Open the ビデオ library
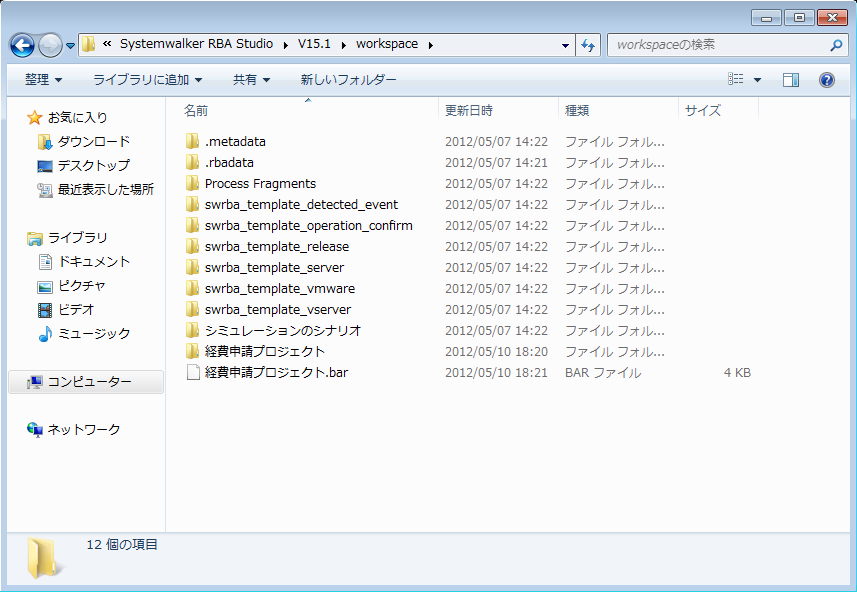Image resolution: width=857 pixels, height=592 pixels. pos(76,309)
